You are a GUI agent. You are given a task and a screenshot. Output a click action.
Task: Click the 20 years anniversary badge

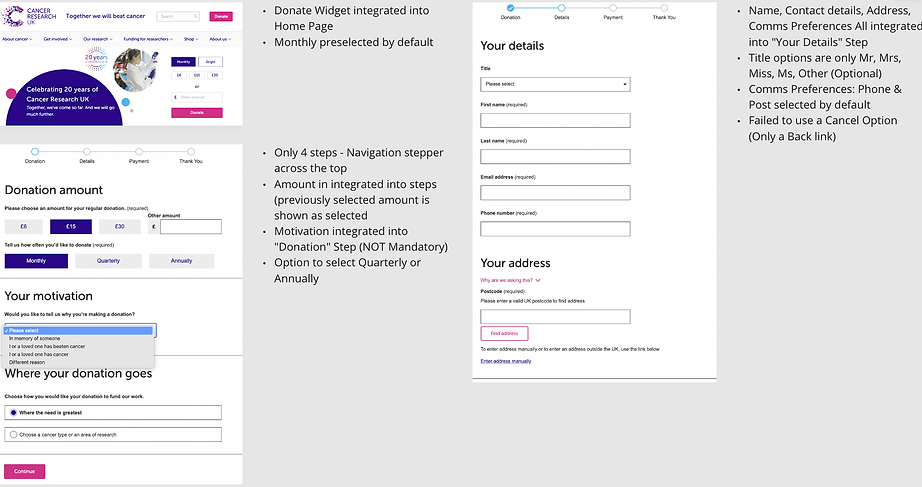click(x=96, y=58)
